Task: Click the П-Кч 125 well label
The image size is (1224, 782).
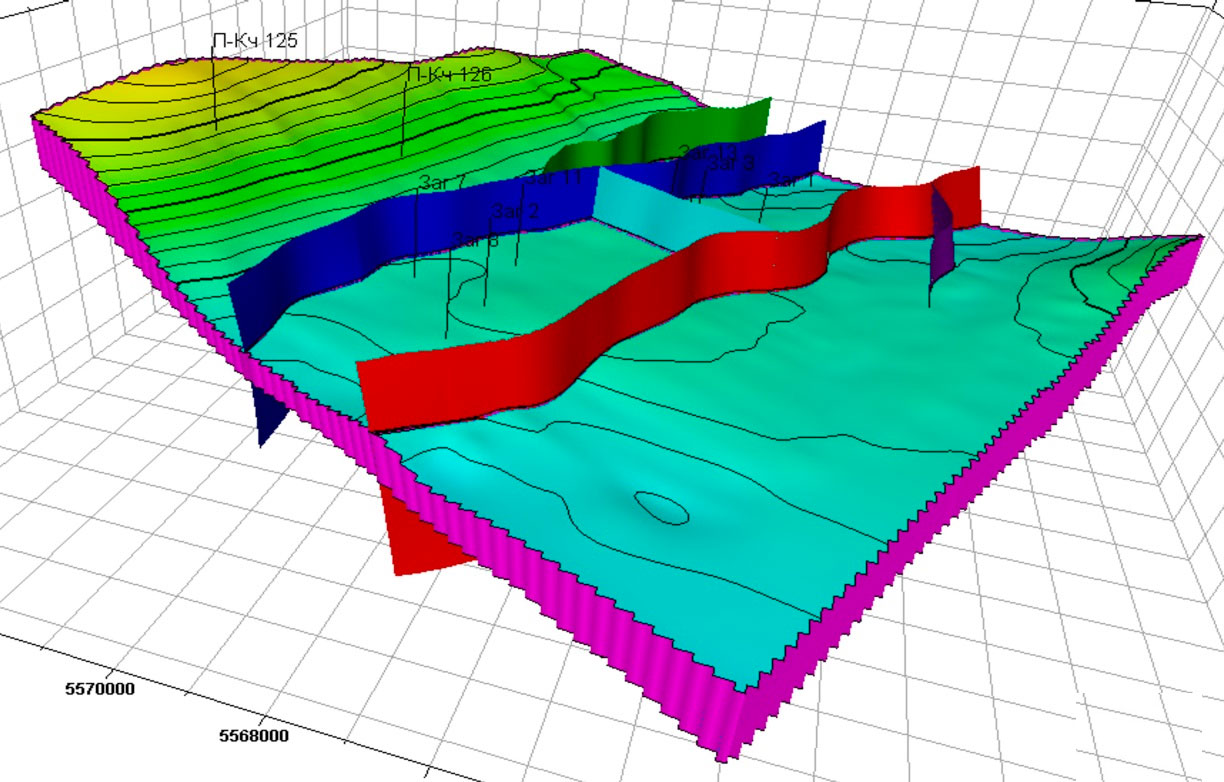Action: pos(255,41)
